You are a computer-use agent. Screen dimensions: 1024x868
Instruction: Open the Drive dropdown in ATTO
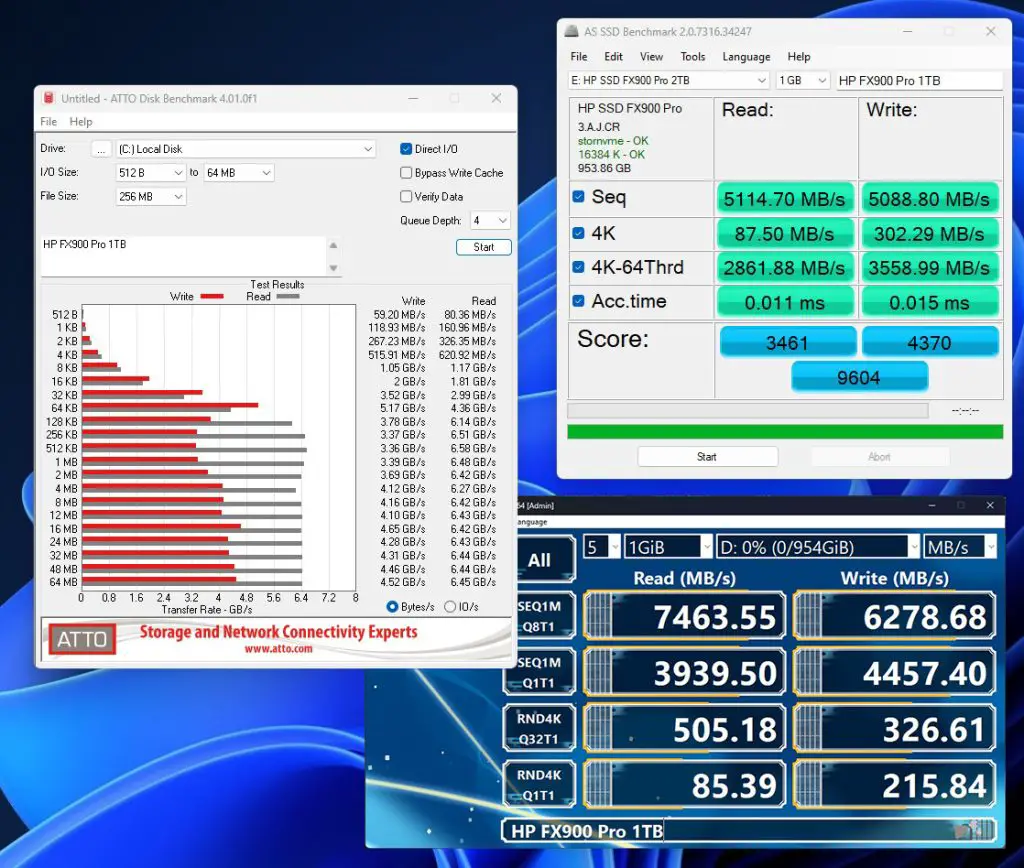pos(246,149)
